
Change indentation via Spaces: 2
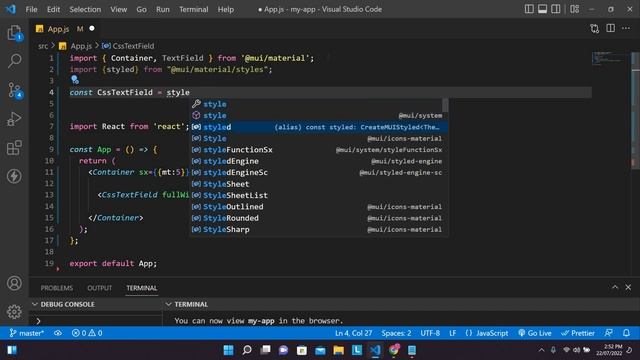pos(396,333)
